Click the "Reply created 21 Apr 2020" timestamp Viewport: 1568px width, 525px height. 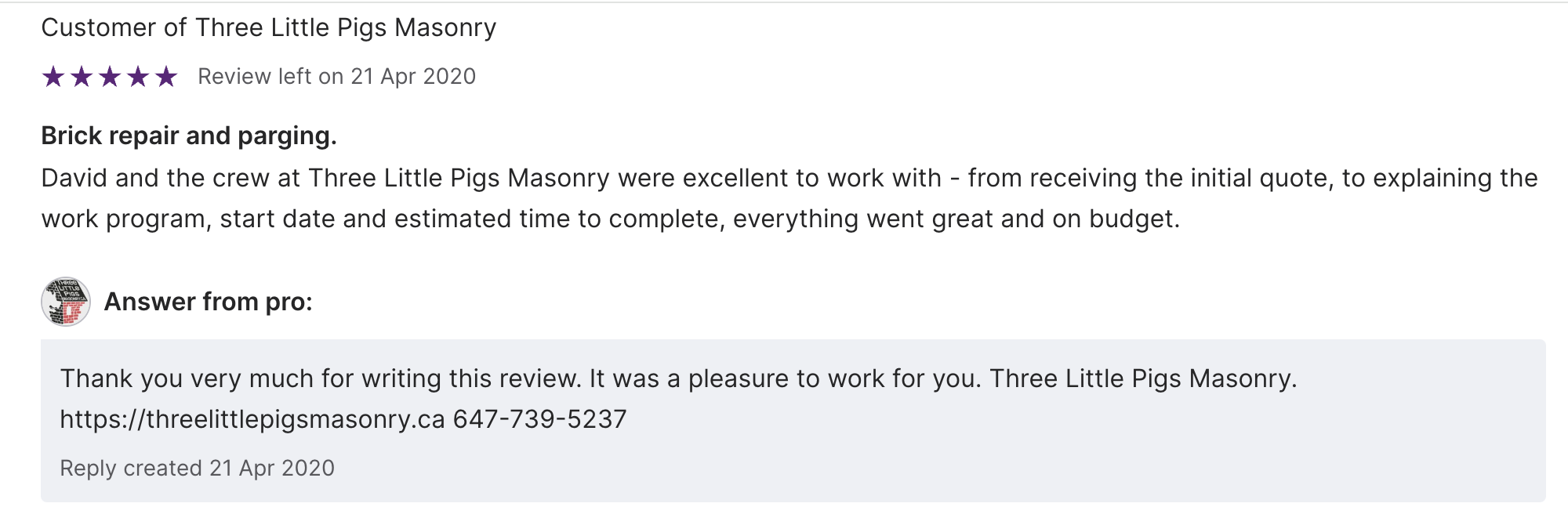197,469
